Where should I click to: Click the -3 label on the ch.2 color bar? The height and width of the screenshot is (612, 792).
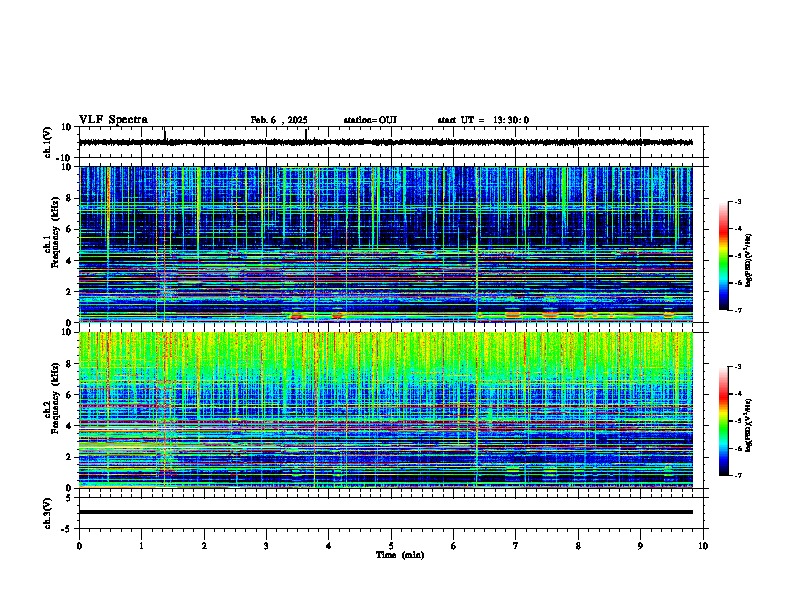[x=737, y=367]
